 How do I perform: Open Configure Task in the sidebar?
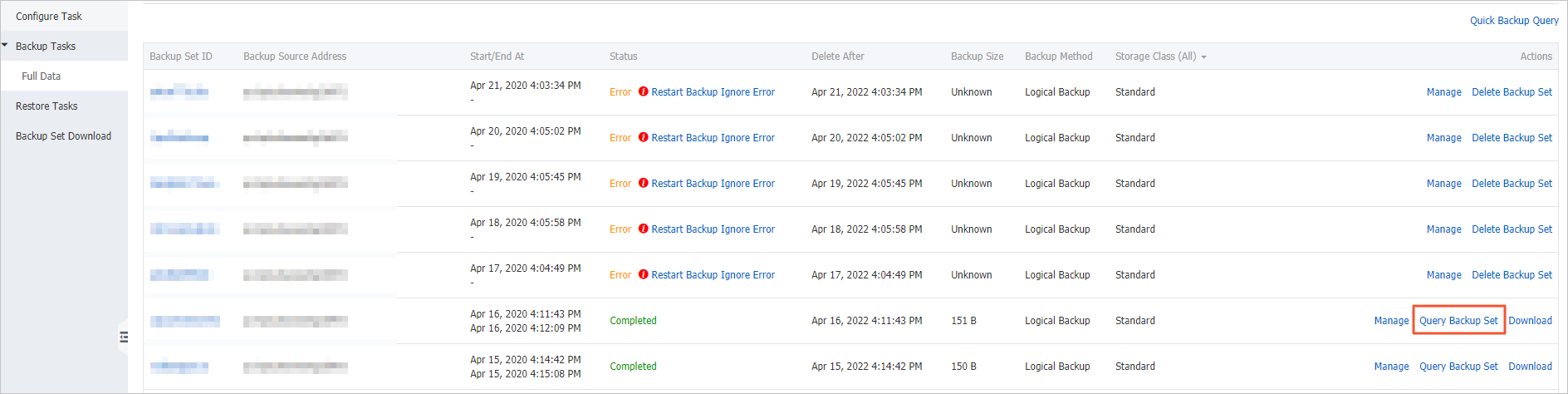(x=49, y=16)
